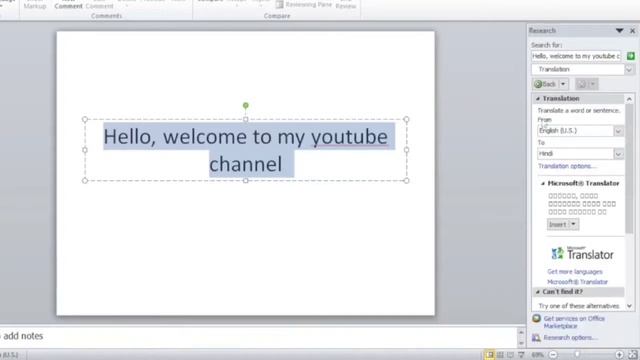The height and width of the screenshot is (360, 640).
Task: Click the notes pane scroll up arrow
Action: click(x=521, y=332)
